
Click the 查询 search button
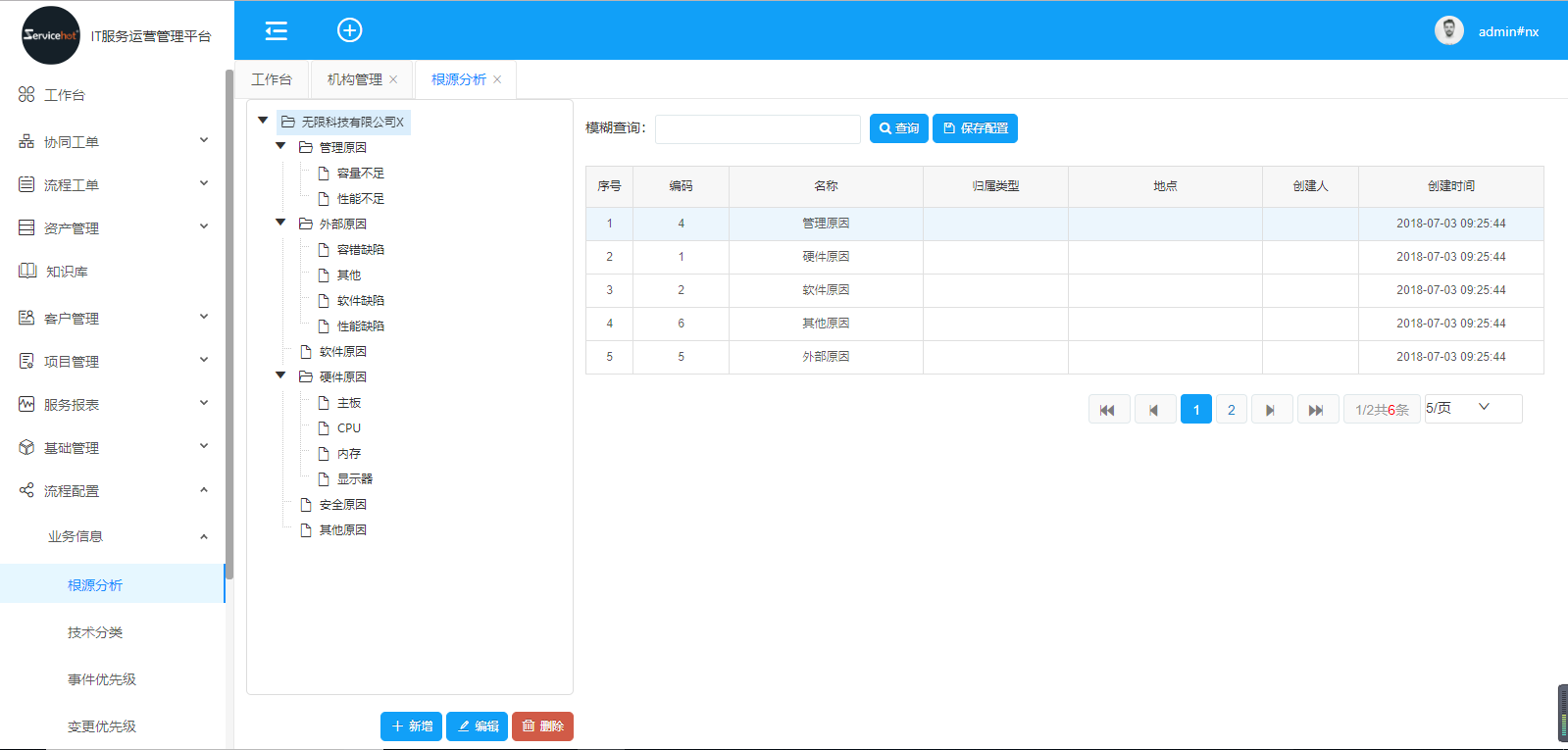[x=898, y=128]
